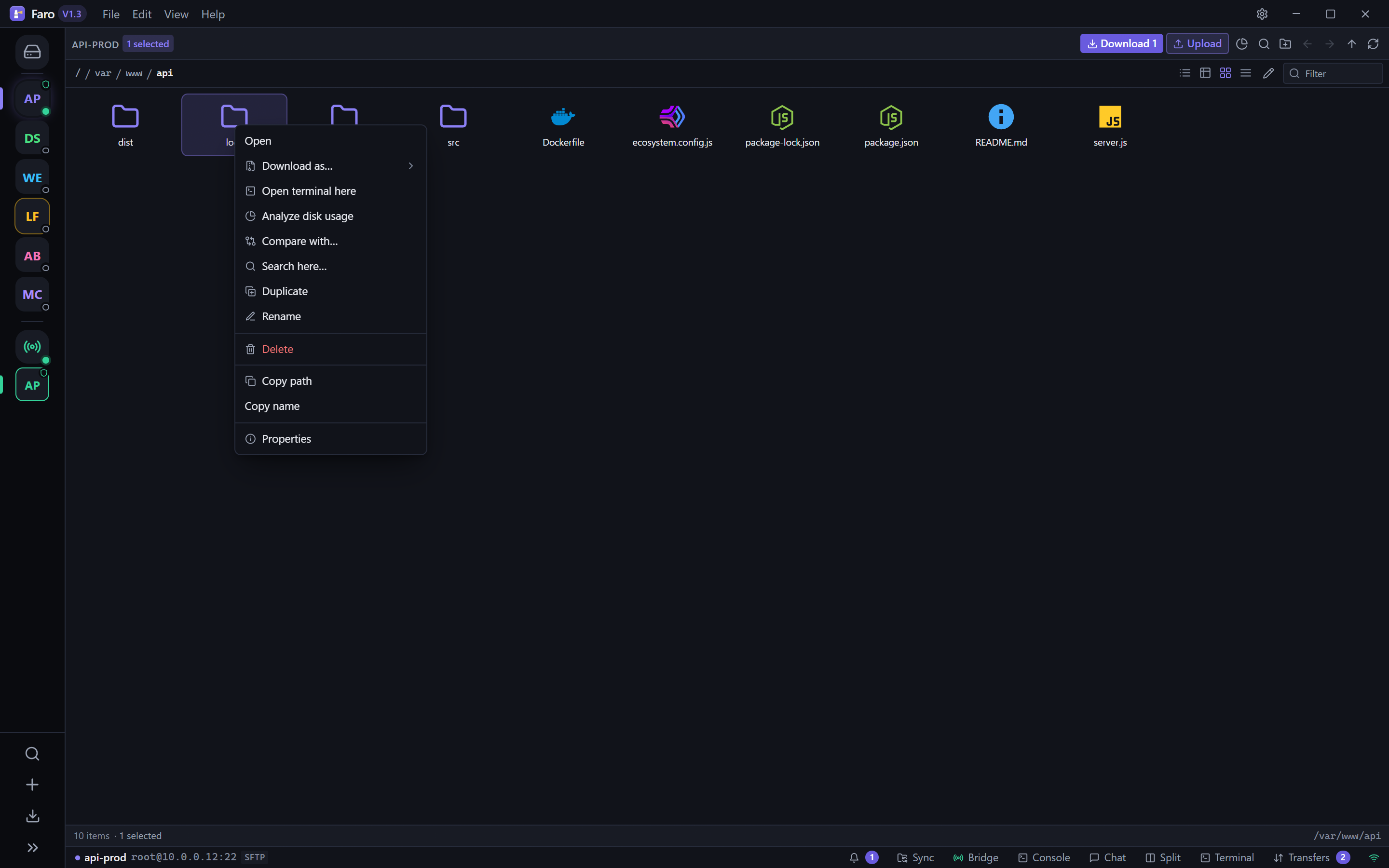
Task: Expand the sidebar with double chevron
Action: click(x=32, y=847)
